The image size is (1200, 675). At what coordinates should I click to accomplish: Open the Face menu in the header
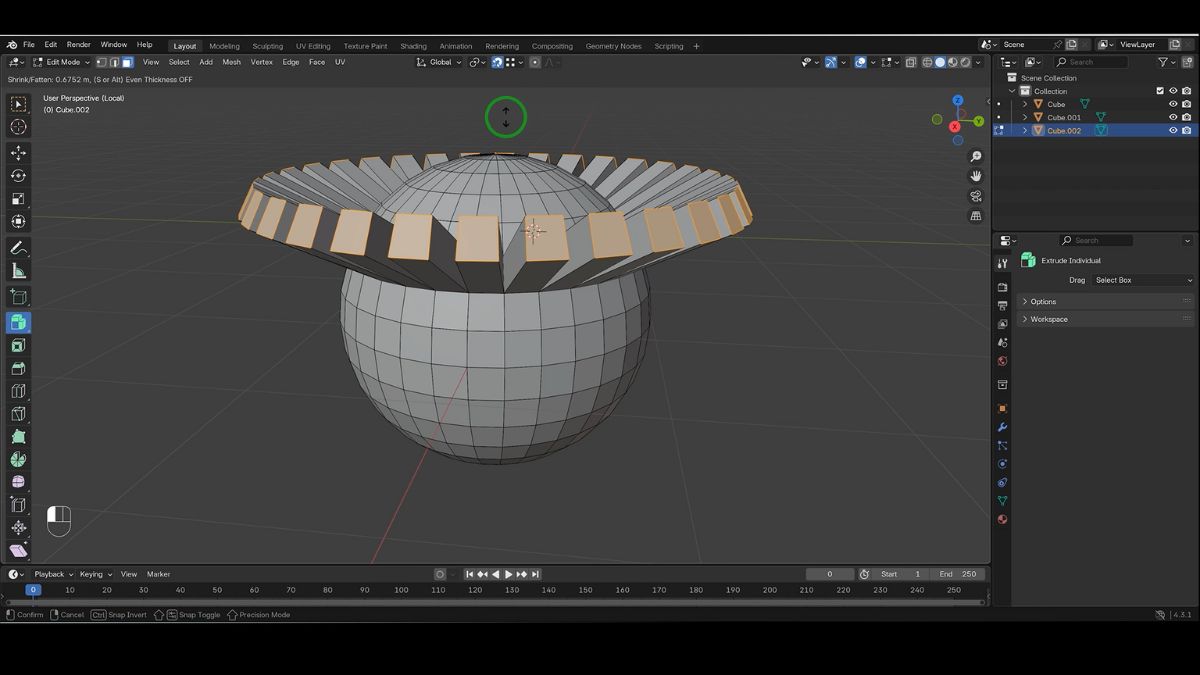point(316,62)
